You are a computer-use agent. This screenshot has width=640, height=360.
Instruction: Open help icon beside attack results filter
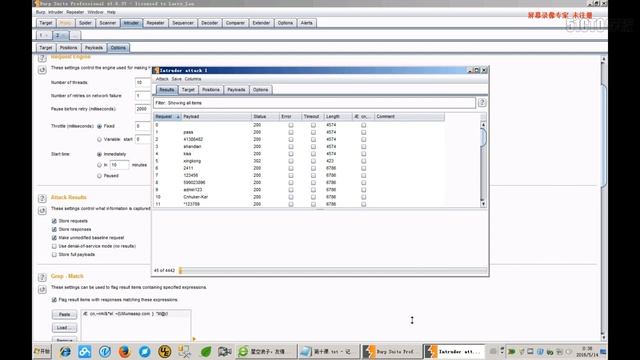(482, 103)
